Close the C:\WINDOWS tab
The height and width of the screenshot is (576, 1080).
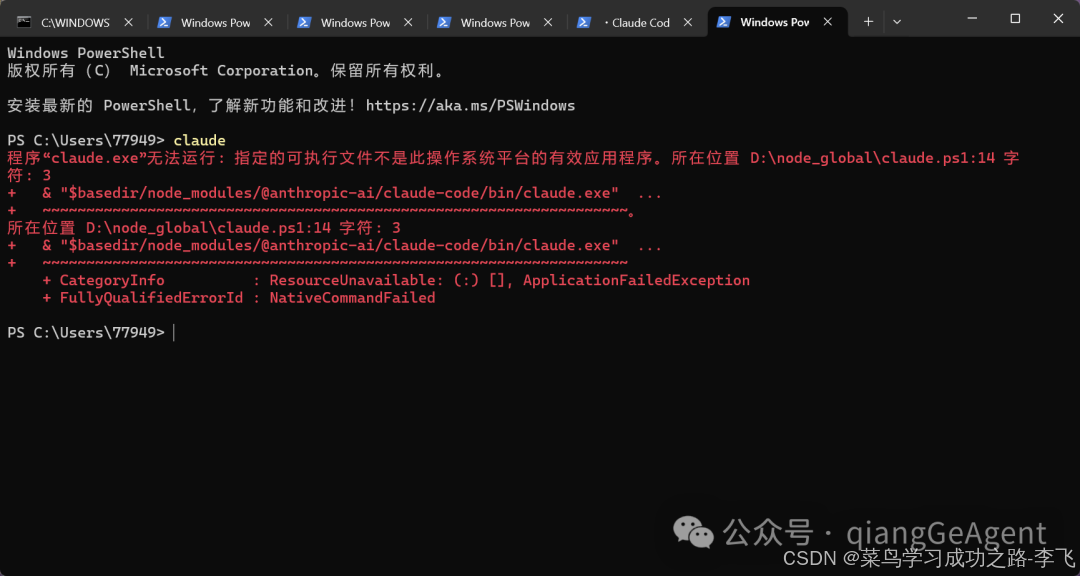(x=128, y=22)
